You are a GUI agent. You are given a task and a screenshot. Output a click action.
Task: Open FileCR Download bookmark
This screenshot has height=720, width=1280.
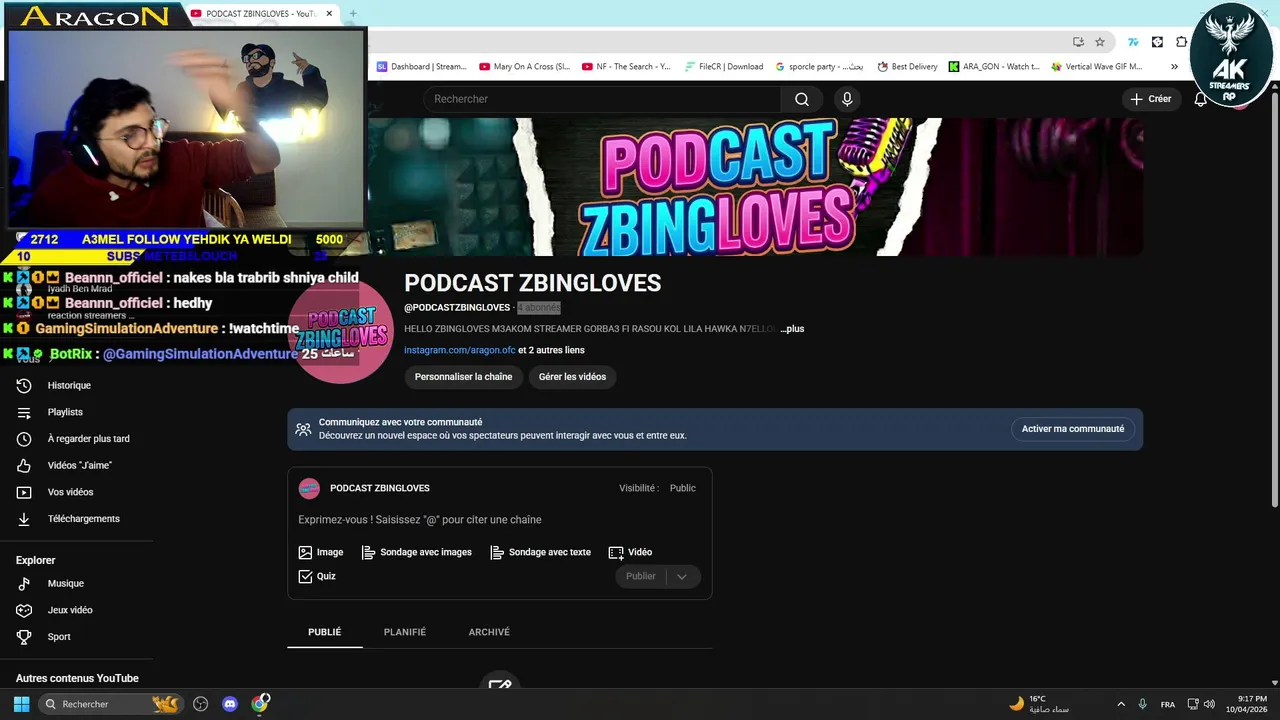(724, 67)
